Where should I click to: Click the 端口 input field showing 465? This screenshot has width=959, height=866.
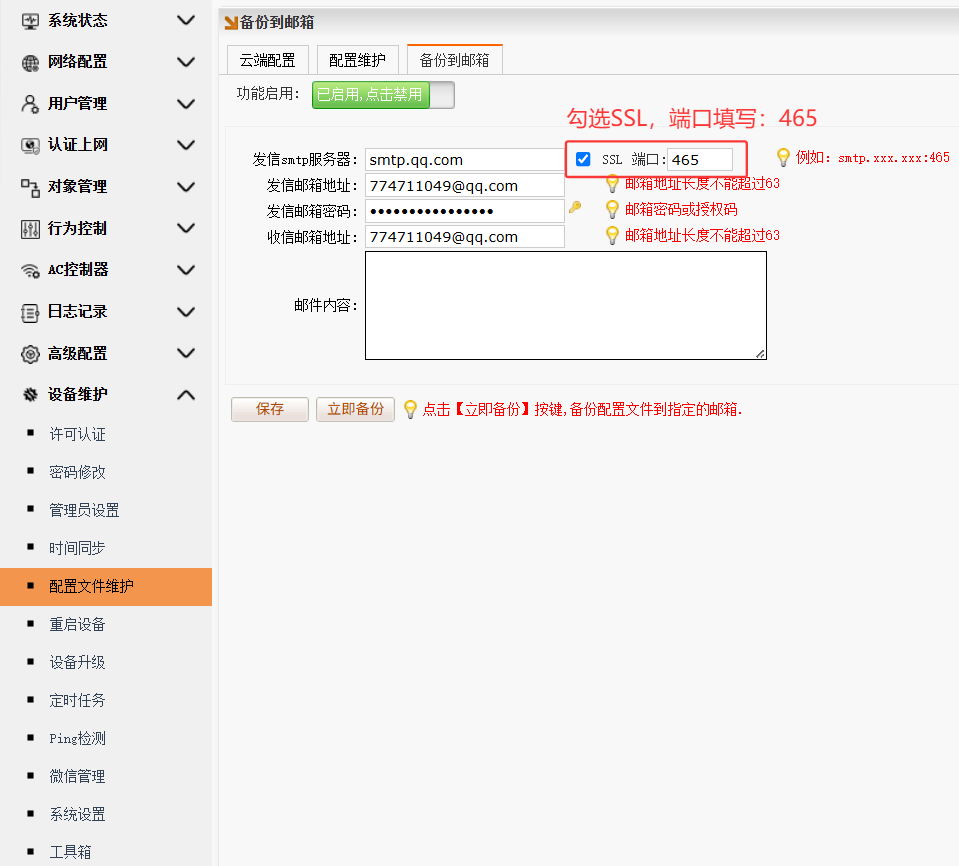[700, 160]
